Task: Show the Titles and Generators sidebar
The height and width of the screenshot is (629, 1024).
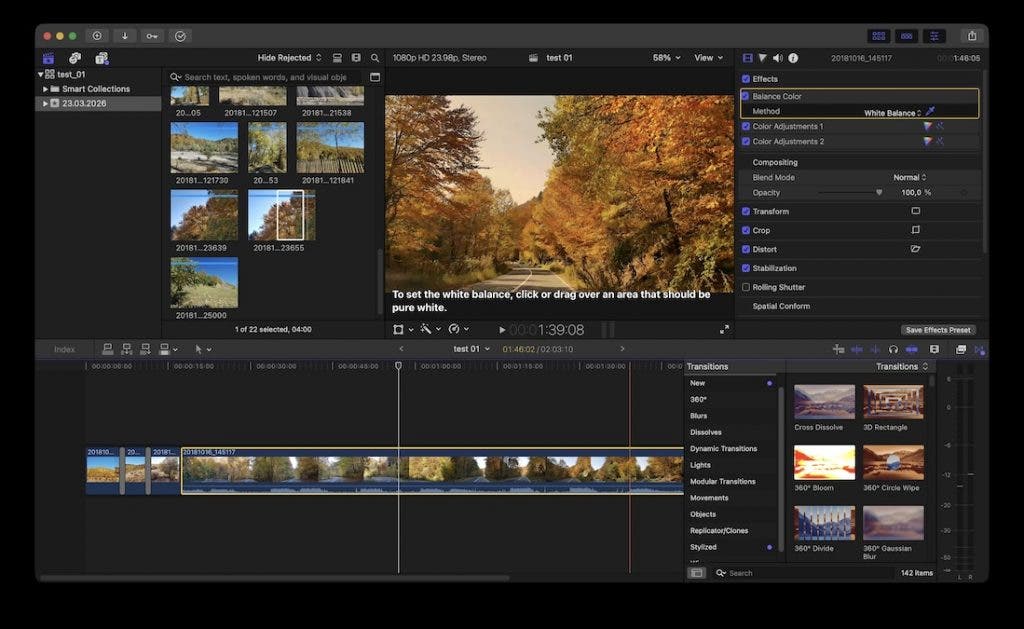Action: click(102, 58)
